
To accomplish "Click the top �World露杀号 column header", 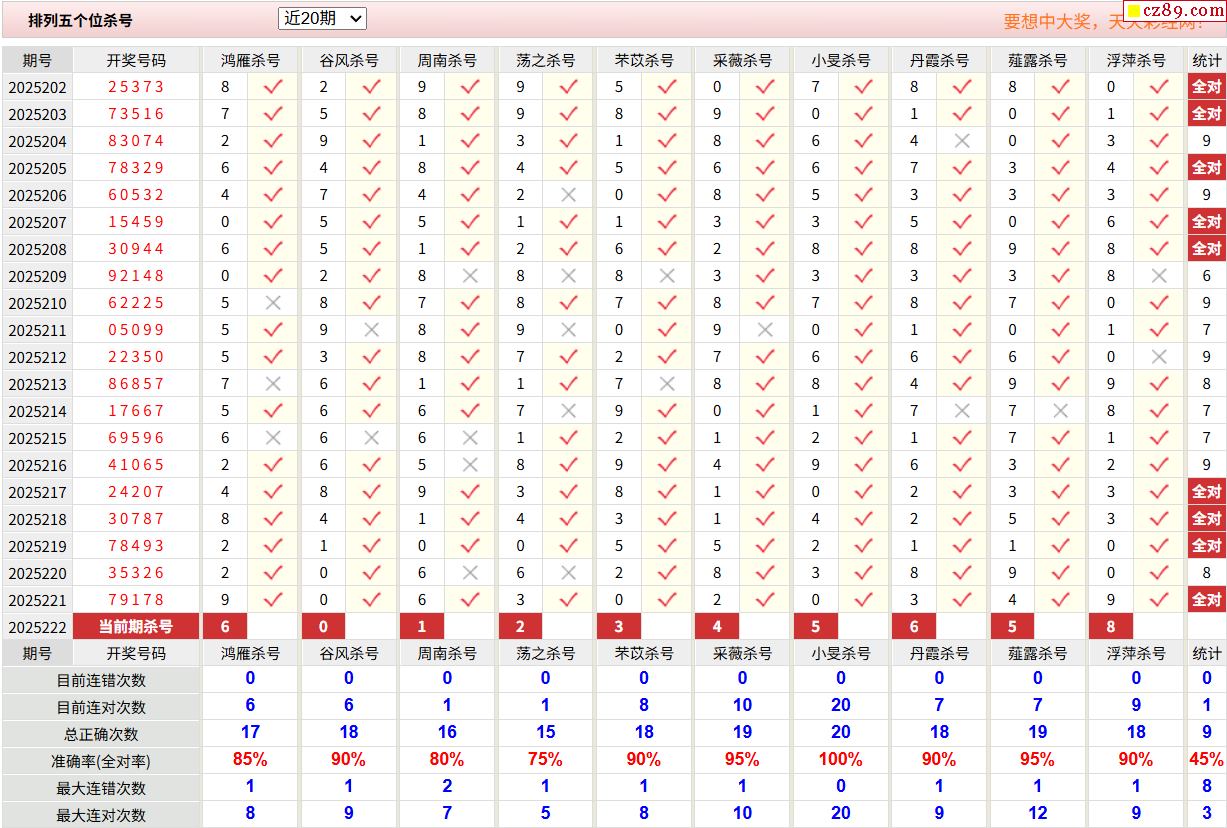I will click(x=1038, y=60).
